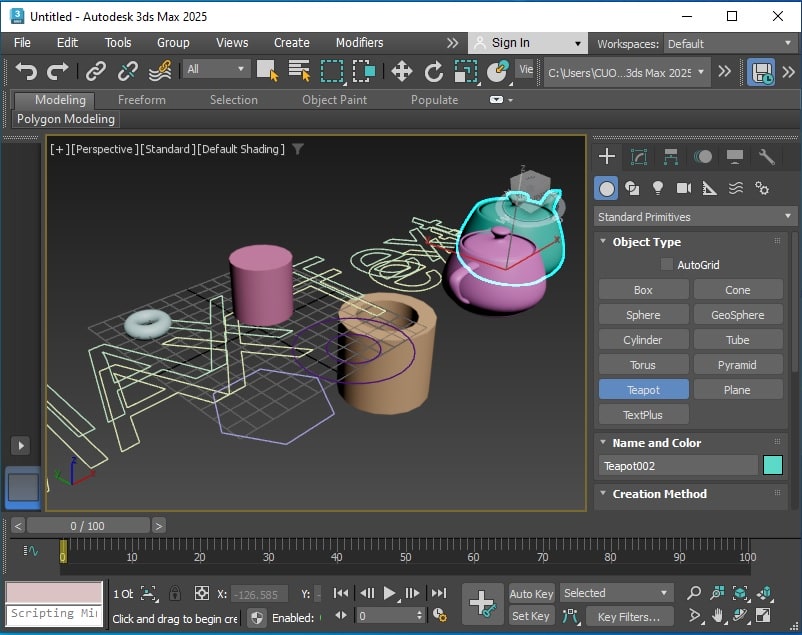This screenshot has height=635, width=802.
Task: Click the Pyramid primitive button
Action: point(738,365)
